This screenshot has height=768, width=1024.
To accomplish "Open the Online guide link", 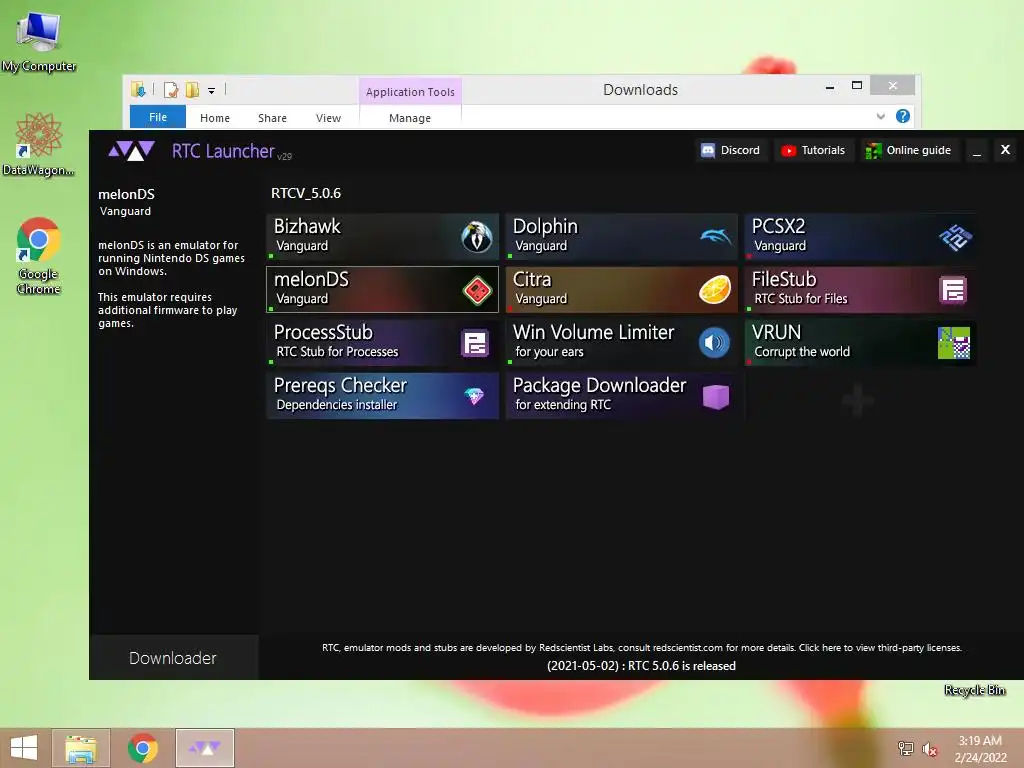I will coord(910,150).
